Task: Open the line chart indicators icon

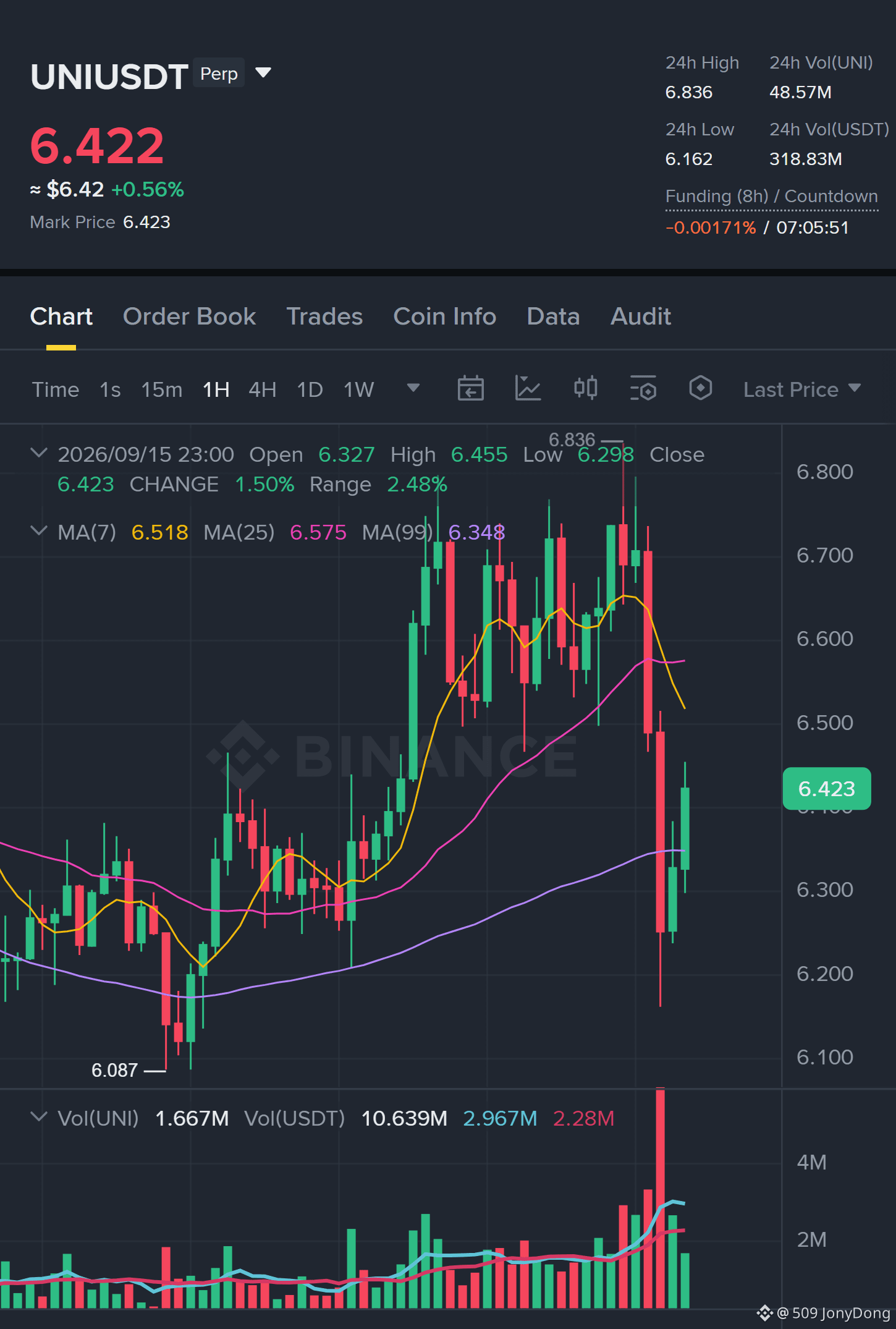Action: coord(528,389)
